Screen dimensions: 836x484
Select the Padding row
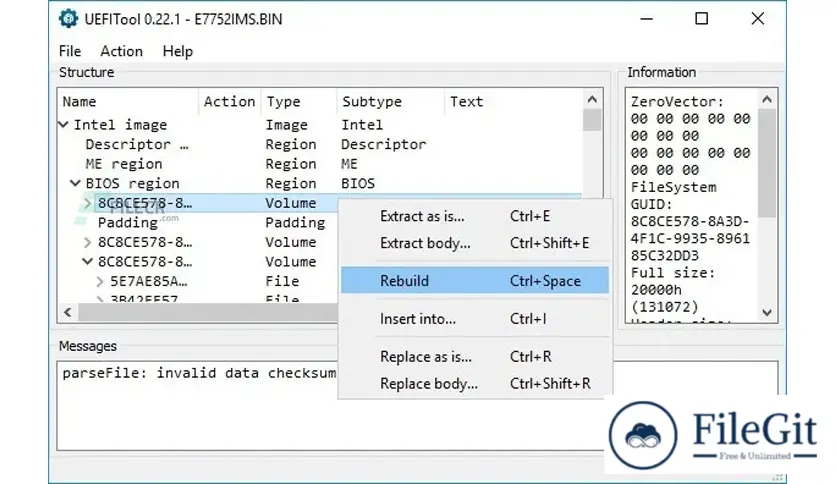198,223
